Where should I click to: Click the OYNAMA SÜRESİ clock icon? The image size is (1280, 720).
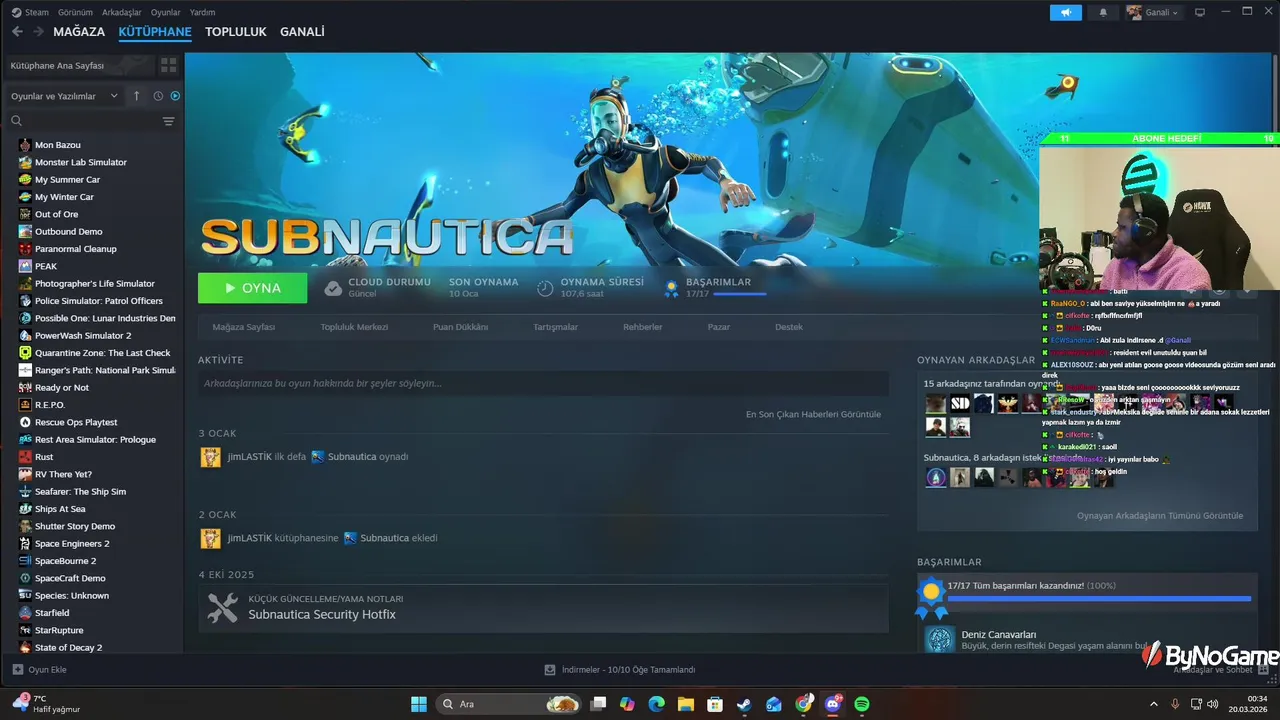pos(545,288)
